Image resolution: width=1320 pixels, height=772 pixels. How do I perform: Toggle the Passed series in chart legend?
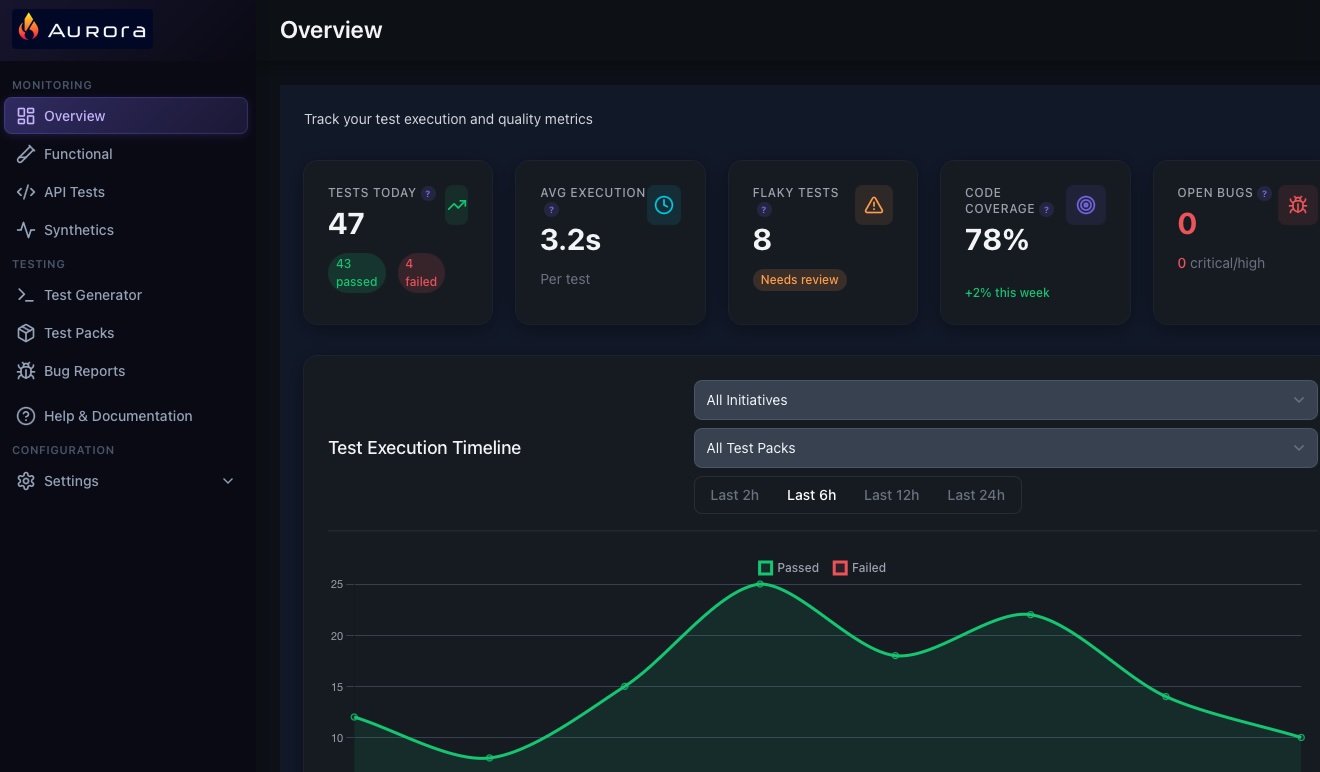point(789,568)
